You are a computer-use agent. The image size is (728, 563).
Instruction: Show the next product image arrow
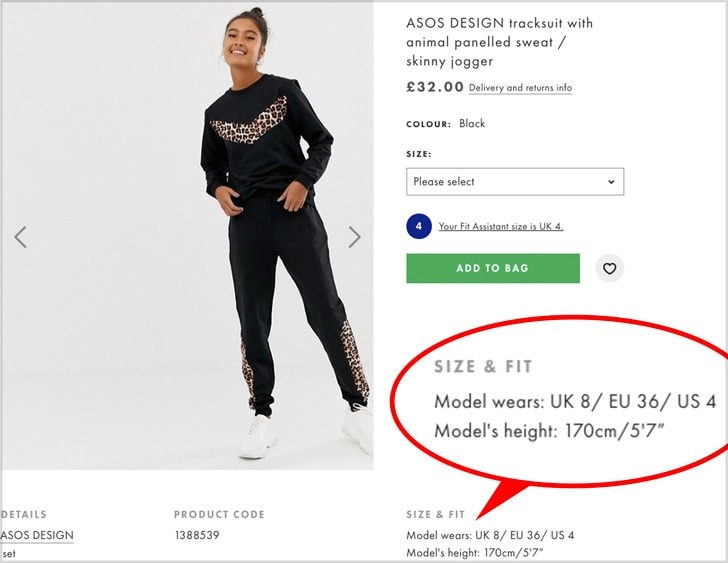coord(354,237)
